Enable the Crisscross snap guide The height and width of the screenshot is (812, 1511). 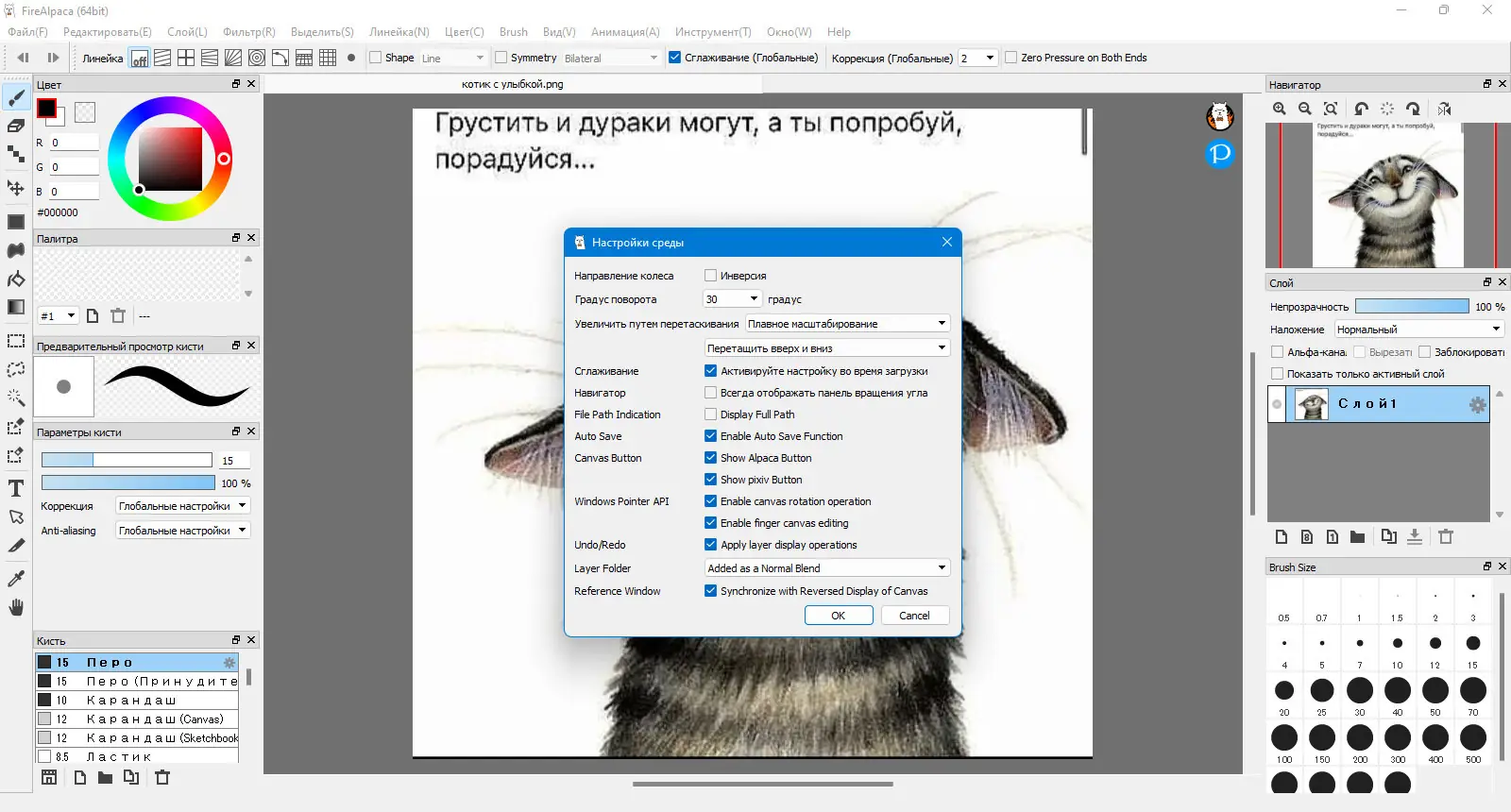coord(186,58)
